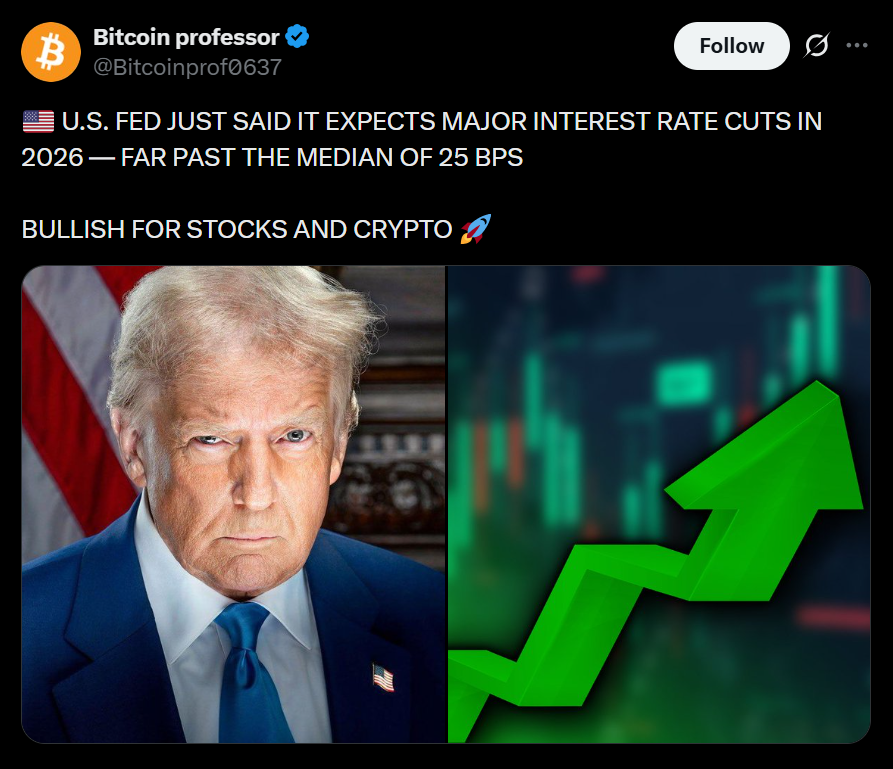Click the US flag emoji in post
This screenshot has width=893, height=769.
[x=38, y=121]
